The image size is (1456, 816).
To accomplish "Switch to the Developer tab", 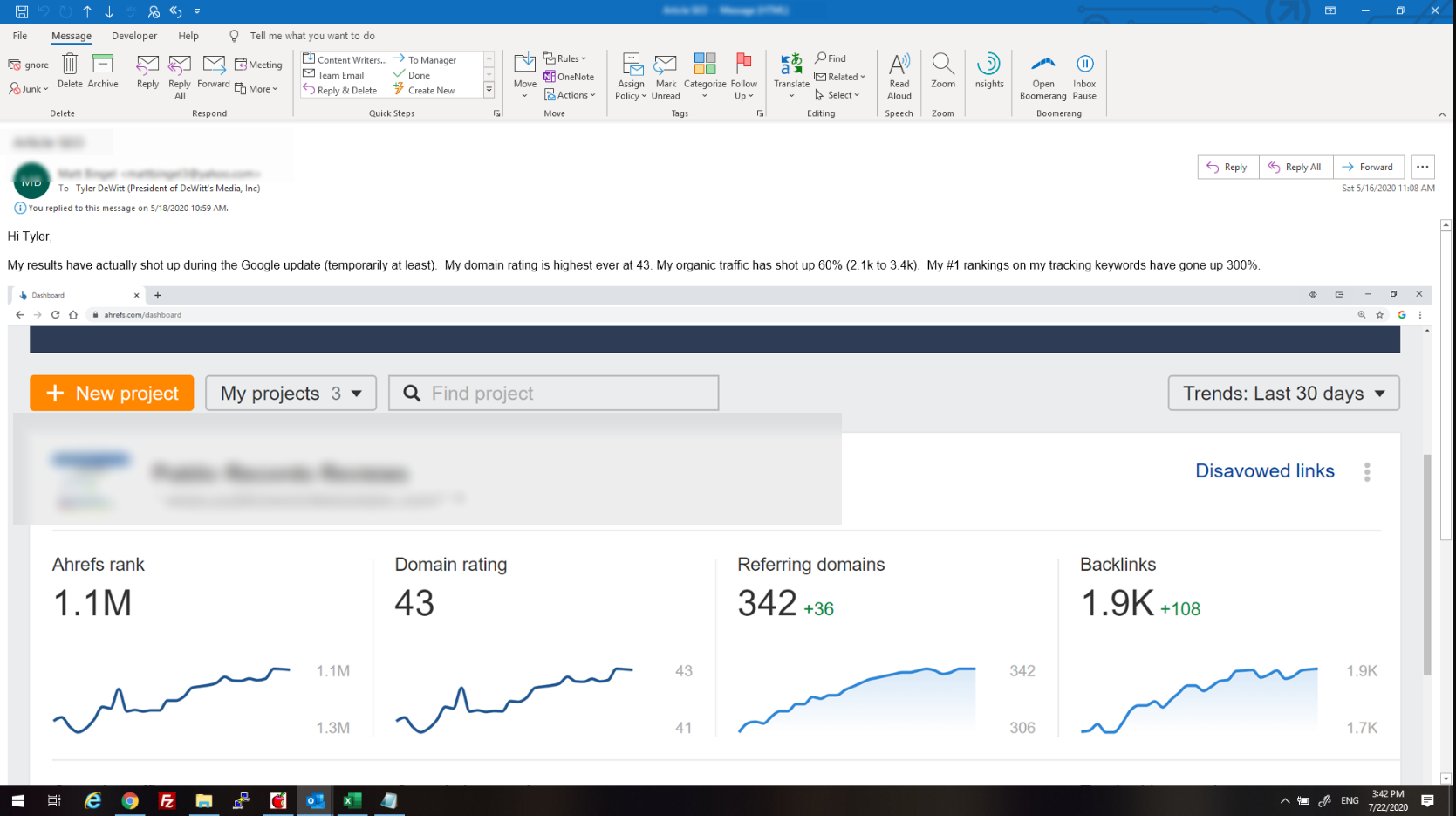I will (134, 36).
